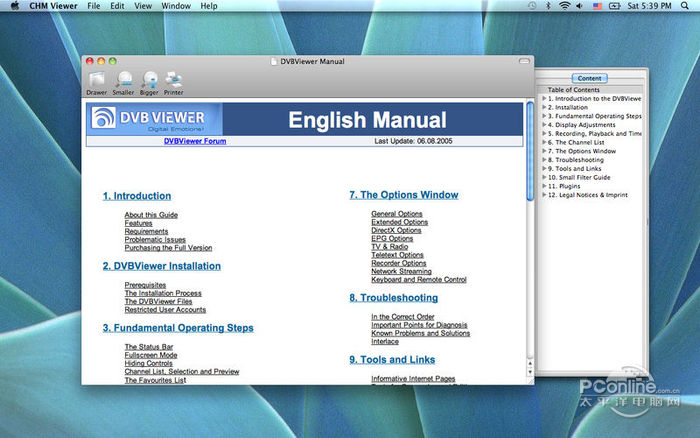Open the Window menu

tap(176, 6)
